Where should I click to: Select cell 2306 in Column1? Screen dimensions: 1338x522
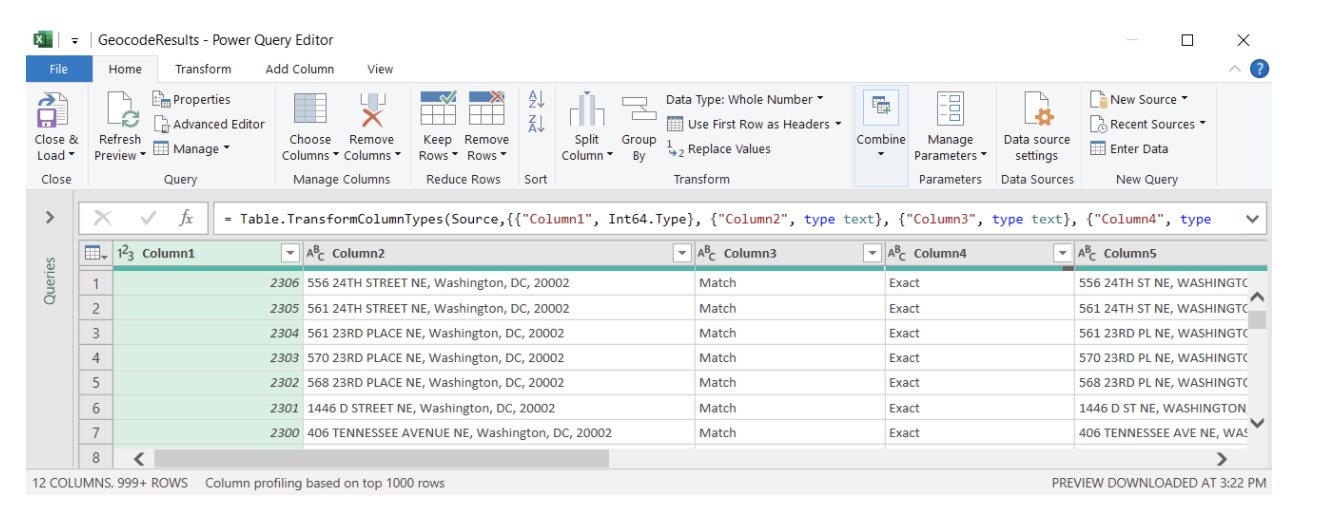click(207, 283)
